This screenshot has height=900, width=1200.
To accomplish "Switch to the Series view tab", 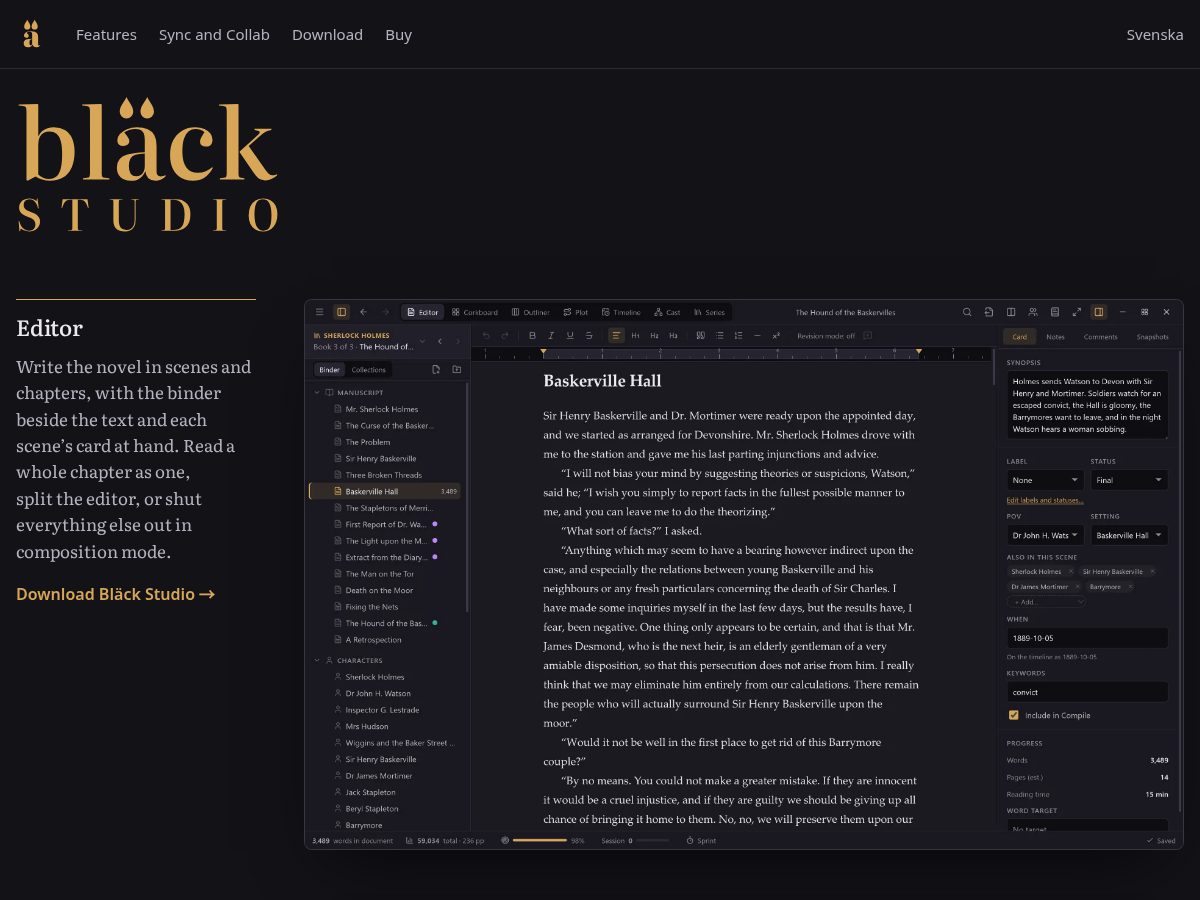I will [709, 312].
